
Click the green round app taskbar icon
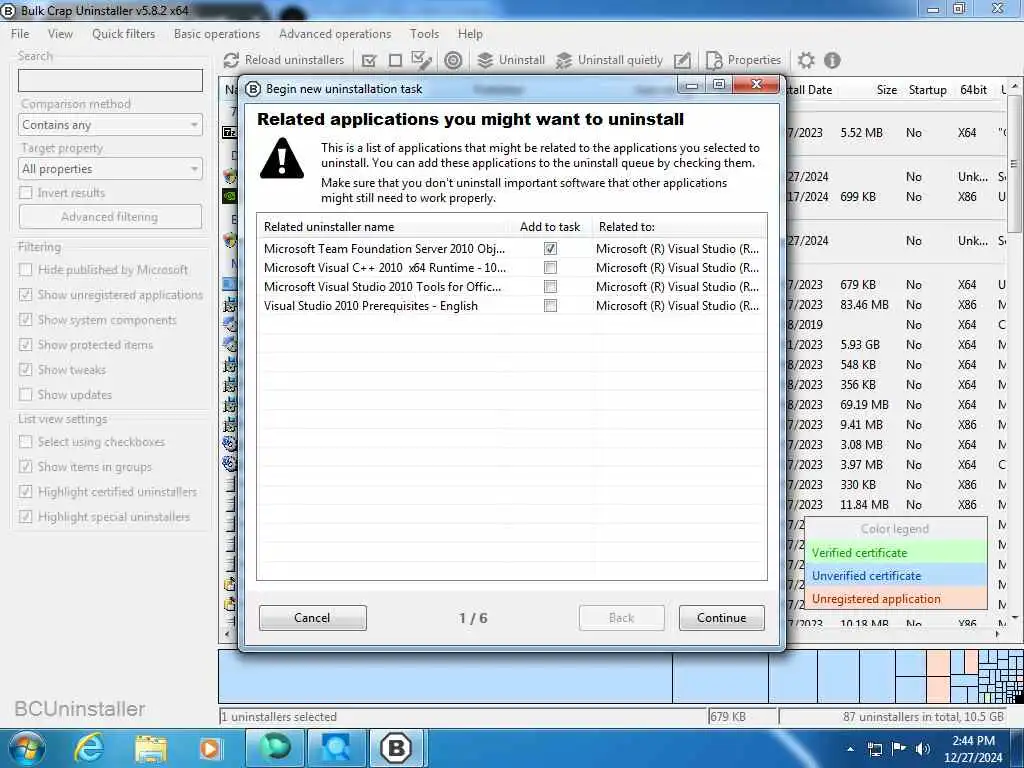(276, 748)
